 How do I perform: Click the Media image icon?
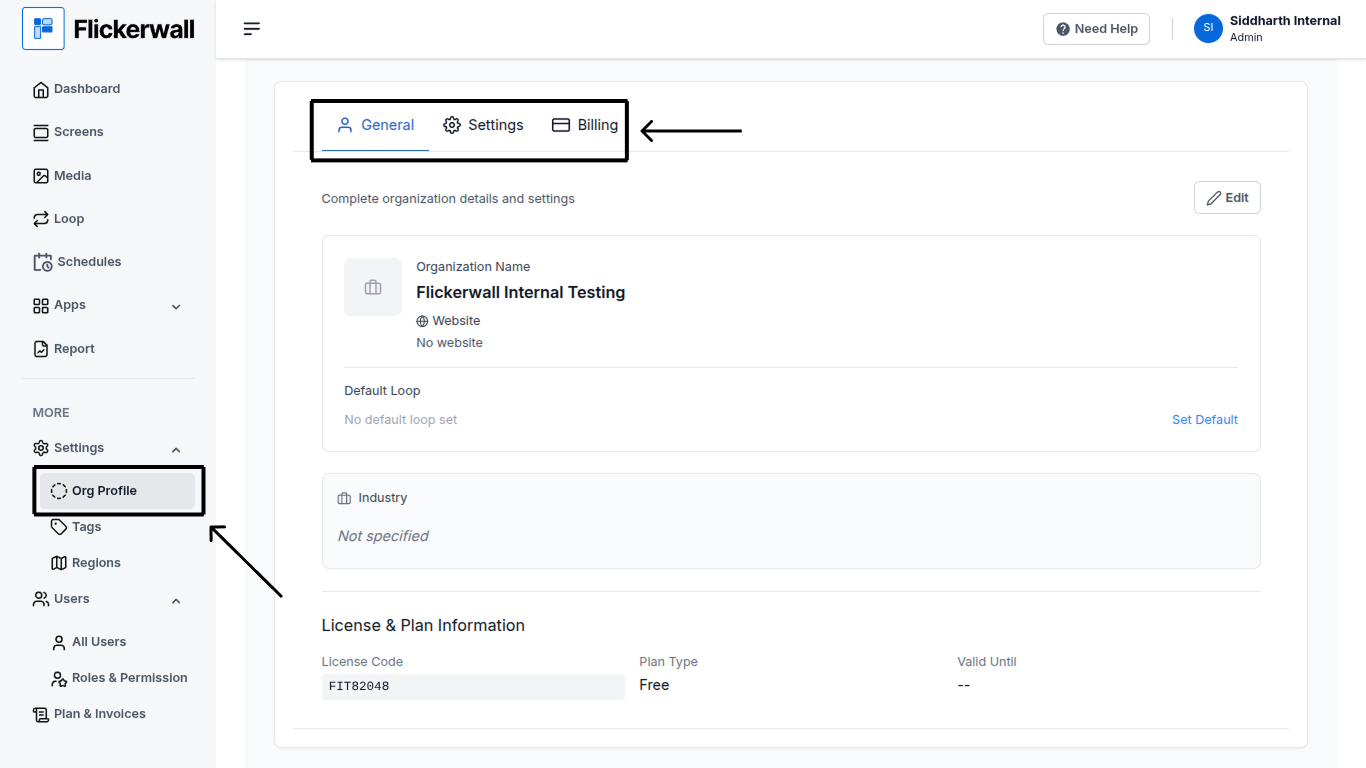pyautogui.click(x=41, y=176)
